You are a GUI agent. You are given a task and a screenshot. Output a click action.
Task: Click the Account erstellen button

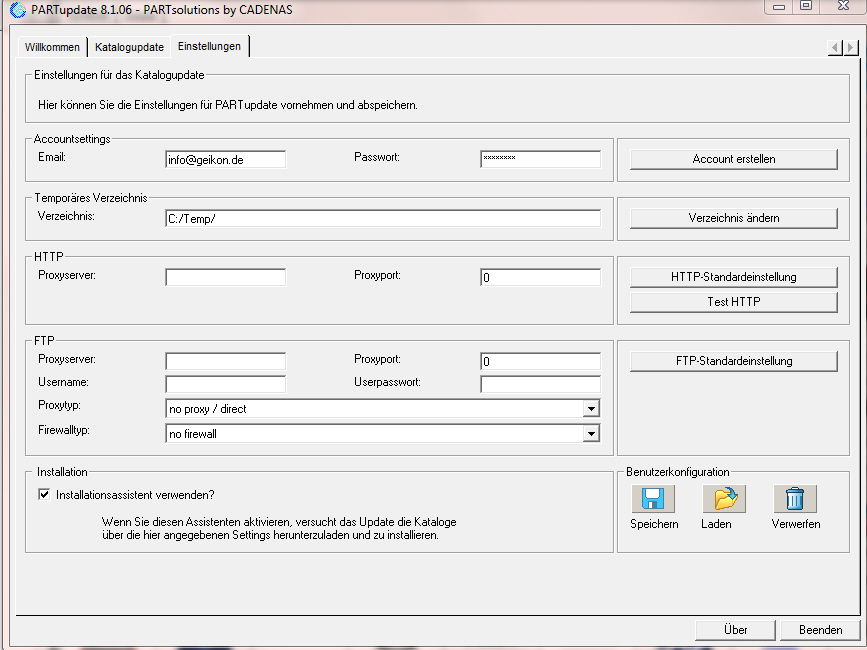734,159
